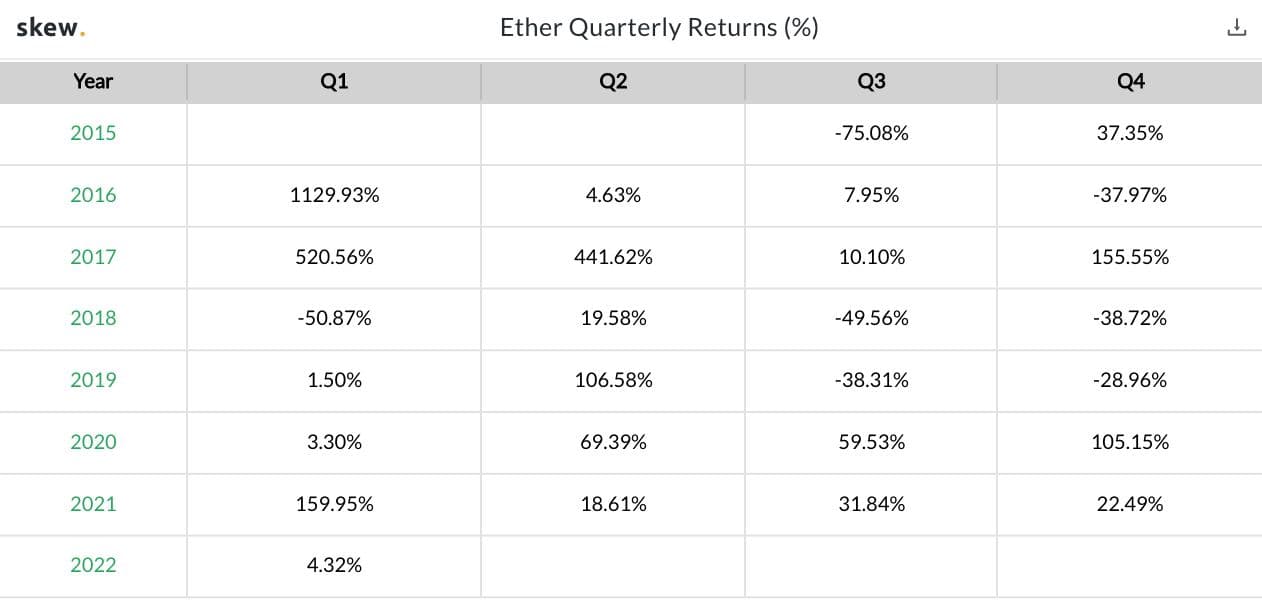Viewport: 1262px width, 608px height.
Task: Select the 2021 year link
Action: 93,504
